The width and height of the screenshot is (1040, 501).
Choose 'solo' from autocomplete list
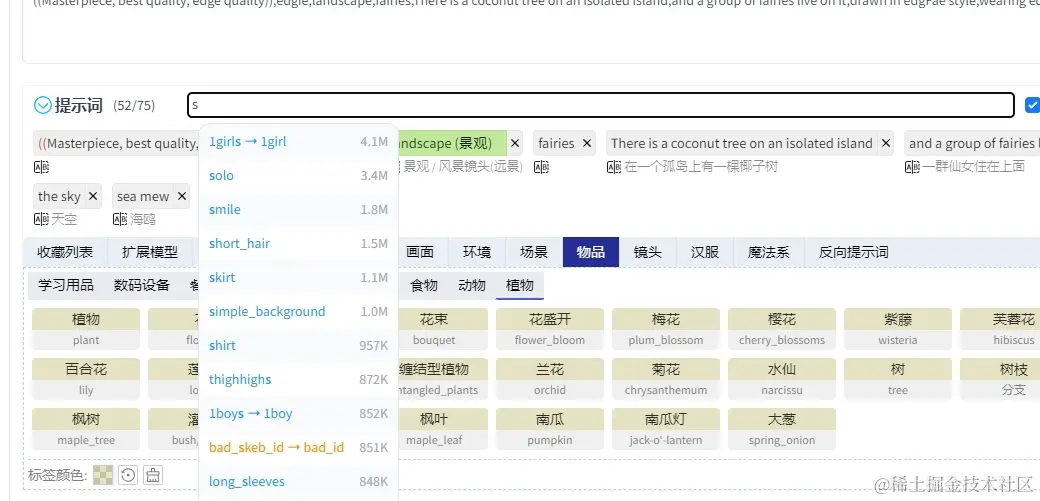pyautogui.click(x=298, y=176)
